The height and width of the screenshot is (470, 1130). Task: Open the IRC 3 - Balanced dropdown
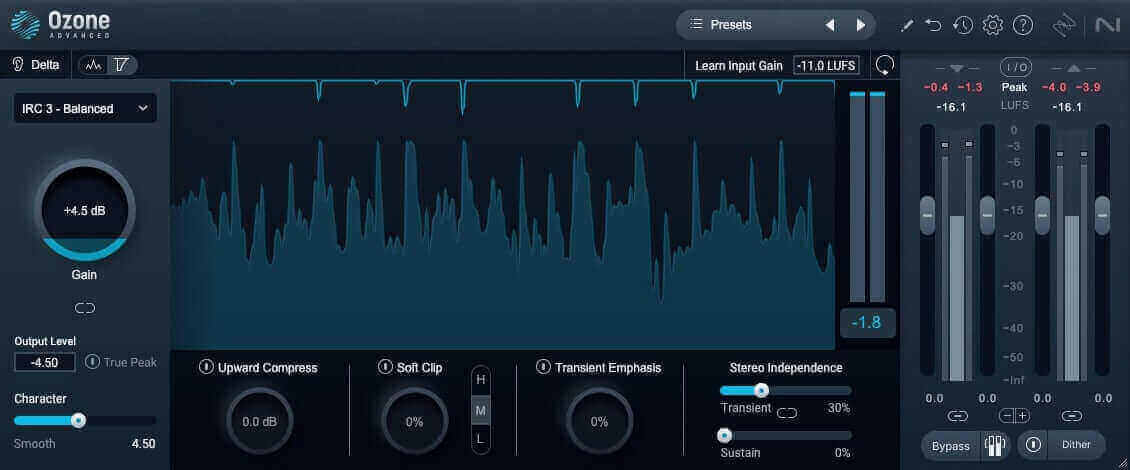coord(85,109)
